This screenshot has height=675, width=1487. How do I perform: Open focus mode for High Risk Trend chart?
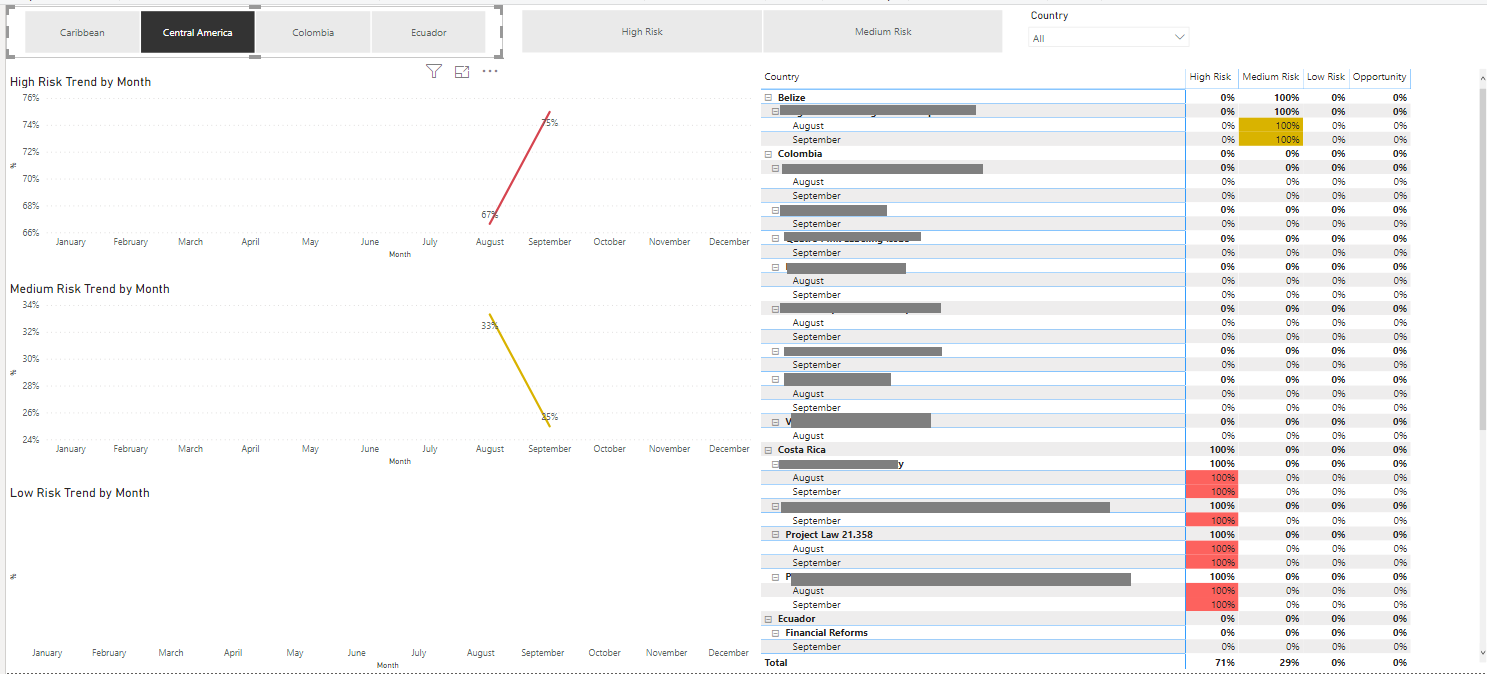[x=462, y=71]
